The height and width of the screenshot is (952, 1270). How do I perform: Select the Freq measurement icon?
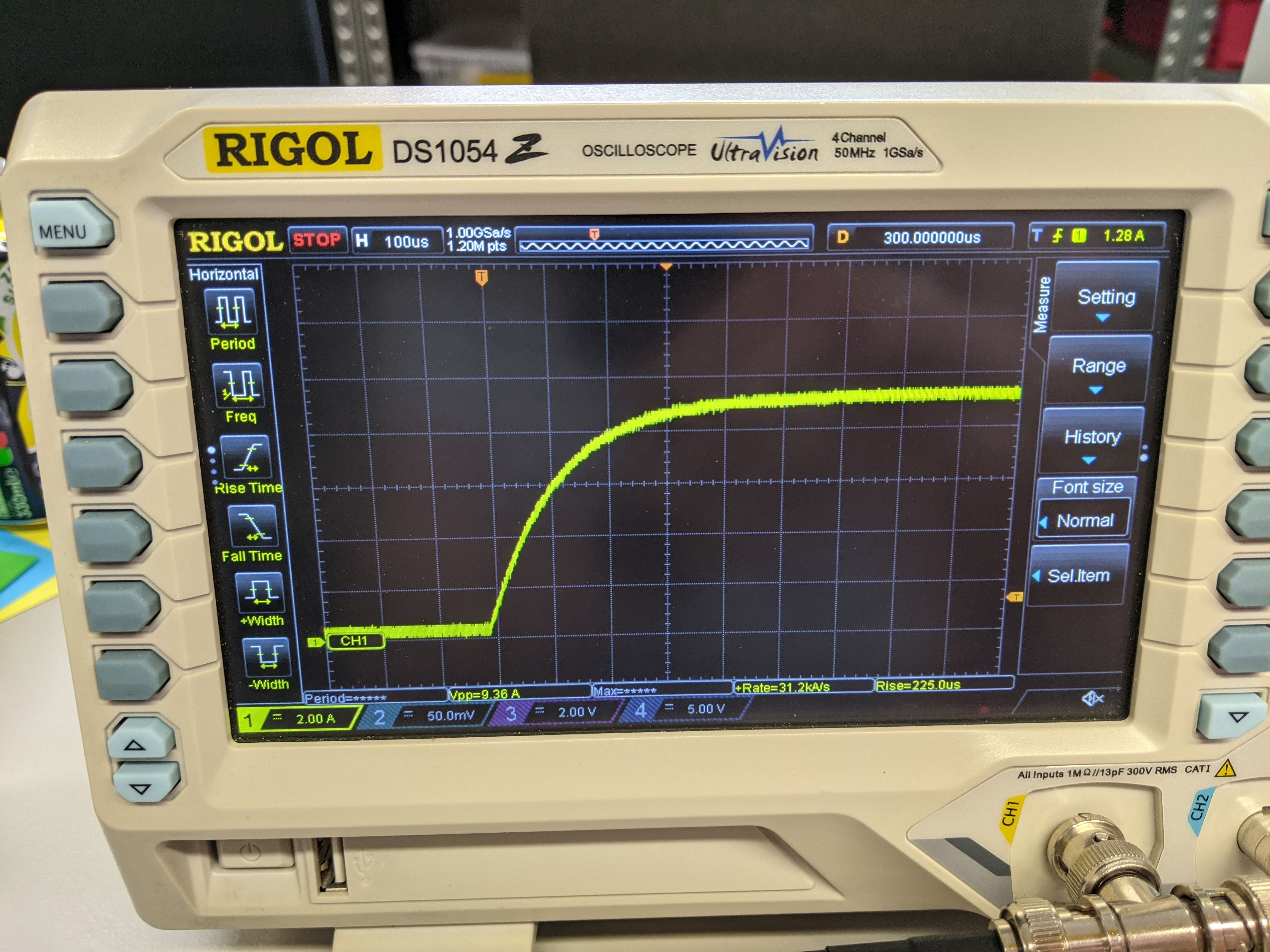(239, 386)
